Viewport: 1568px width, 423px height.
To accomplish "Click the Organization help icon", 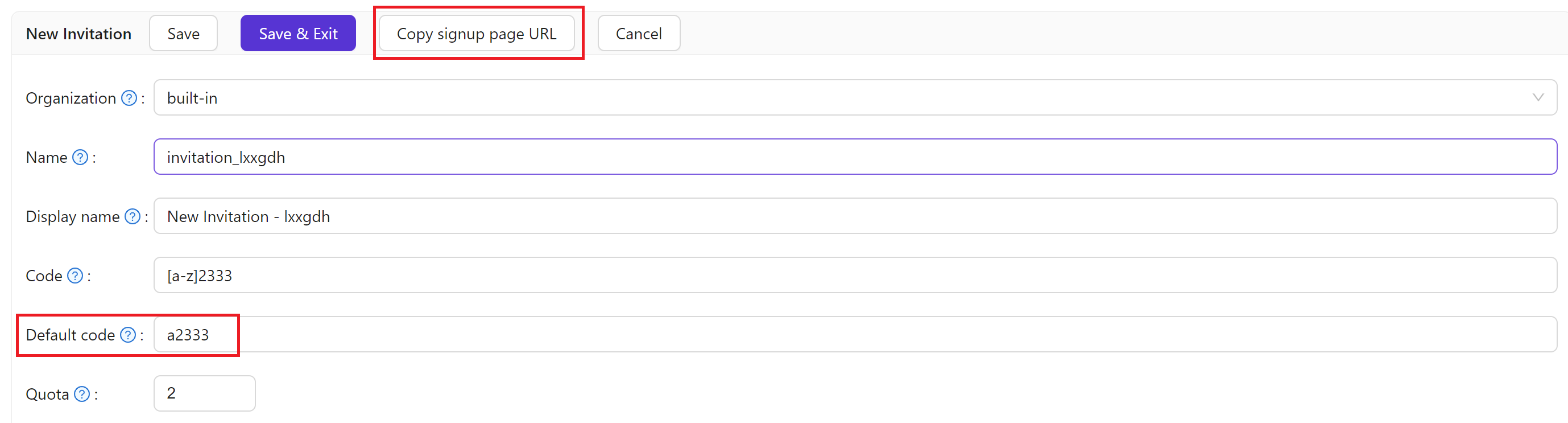I will 129,98.
